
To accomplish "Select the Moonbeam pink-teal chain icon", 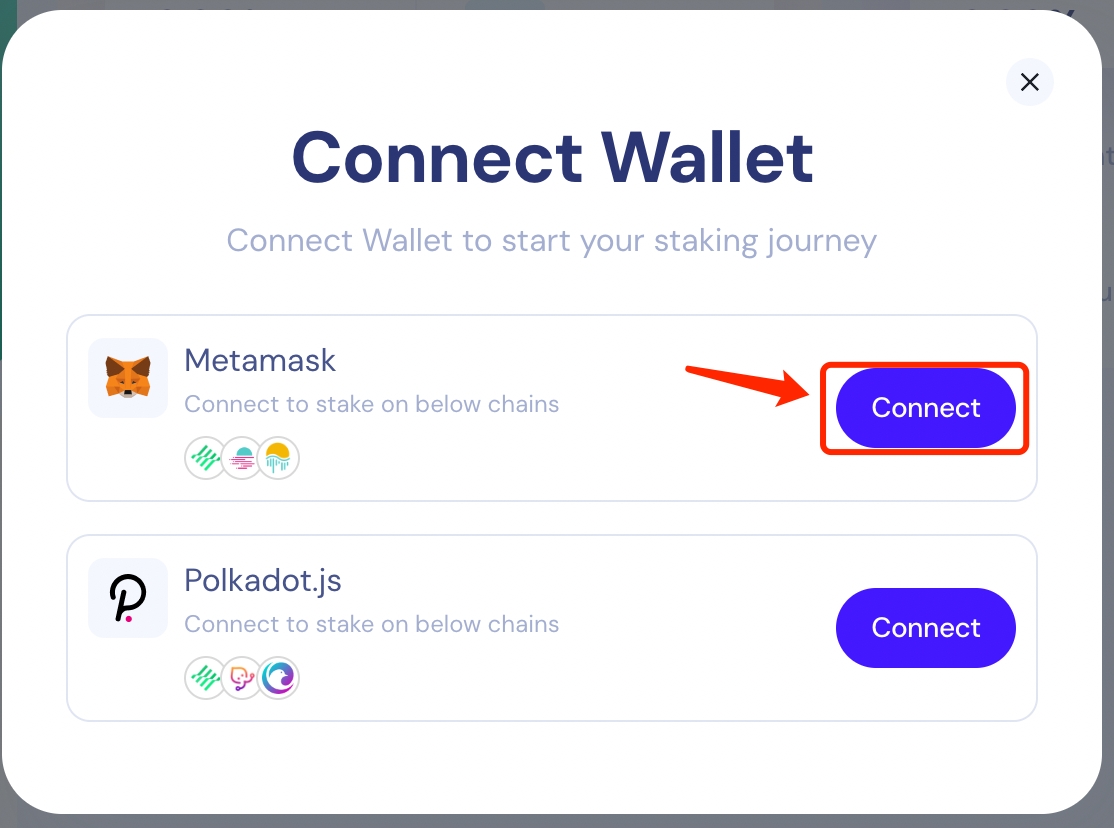I will click(242, 459).
